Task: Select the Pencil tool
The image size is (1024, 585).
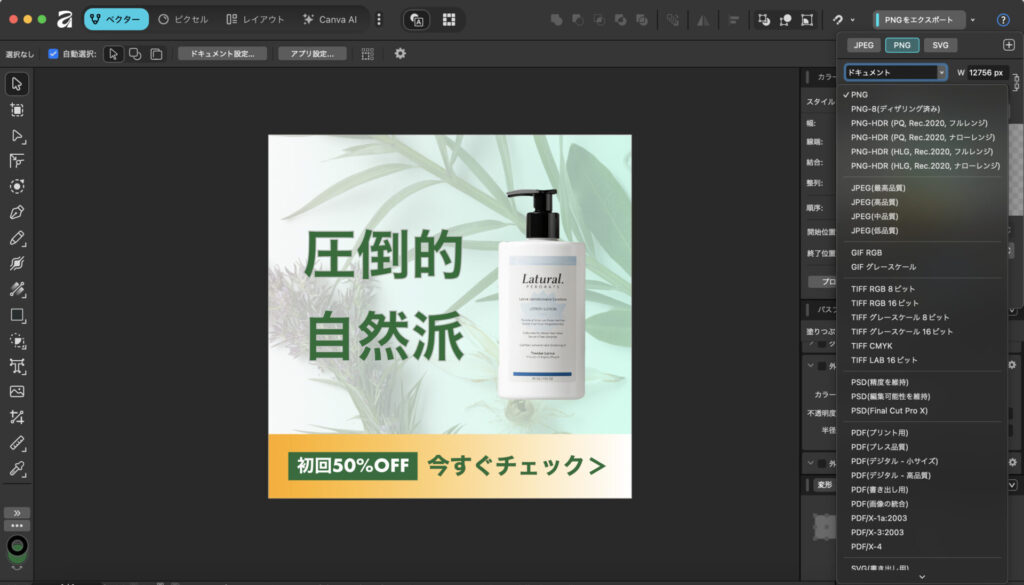Action: tap(17, 238)
